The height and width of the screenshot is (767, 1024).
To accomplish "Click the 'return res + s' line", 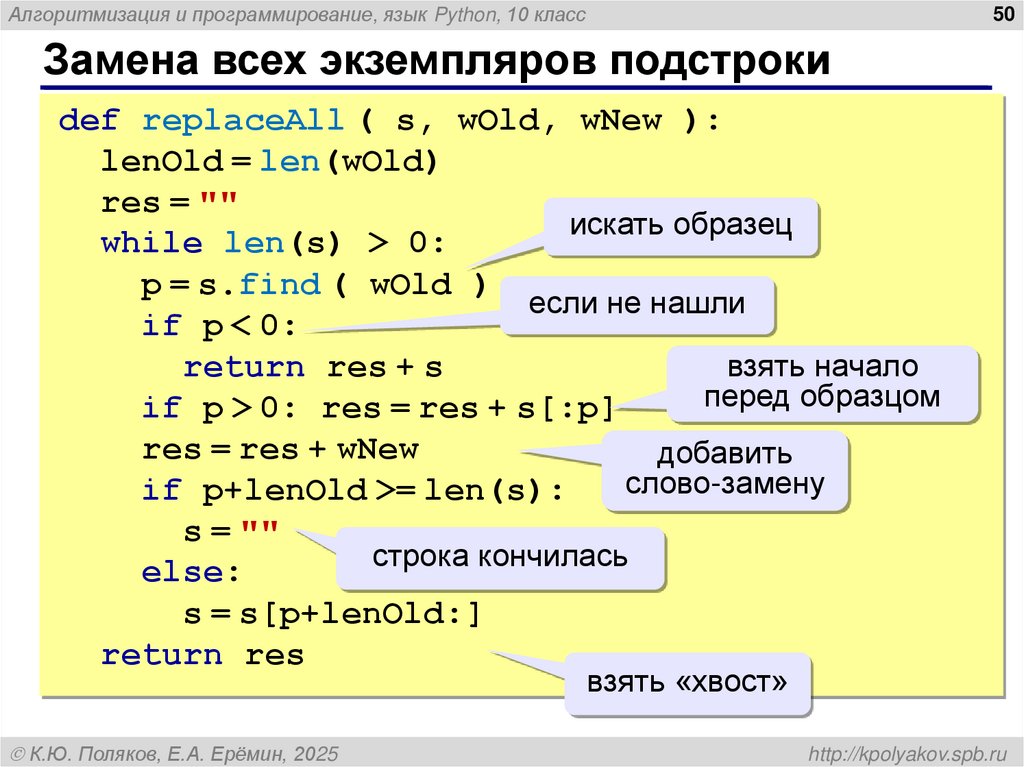I will pyautogui.click(x=313, y=368).
